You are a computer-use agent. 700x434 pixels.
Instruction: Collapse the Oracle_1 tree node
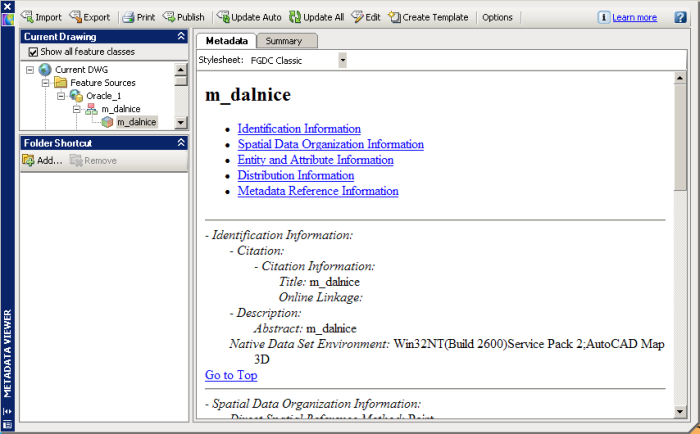click(61, 95)
